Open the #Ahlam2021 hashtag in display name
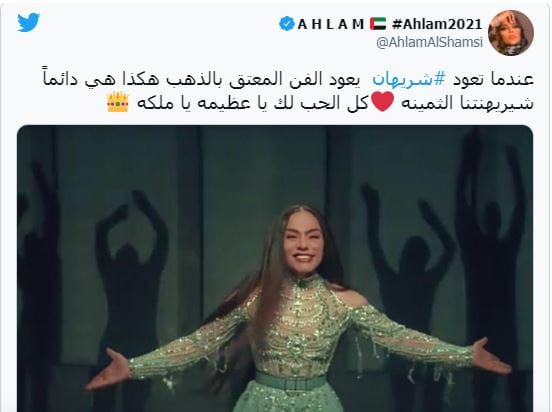Screen dimensions: 552x412 point(437,24)
